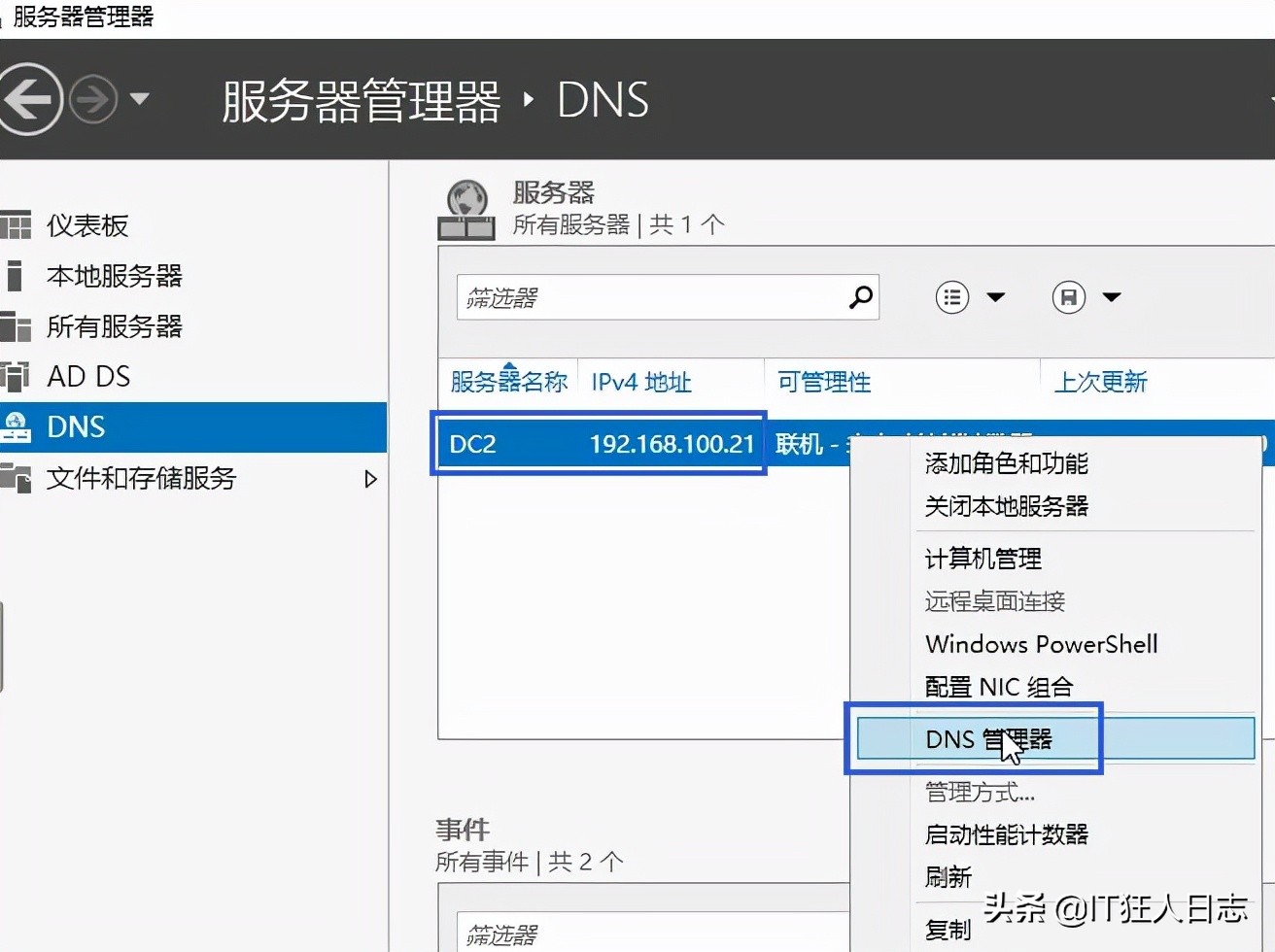The image size is (1275, 952).
Task: Click the save/export icon near the view controls
Action: coord(1069,297)
